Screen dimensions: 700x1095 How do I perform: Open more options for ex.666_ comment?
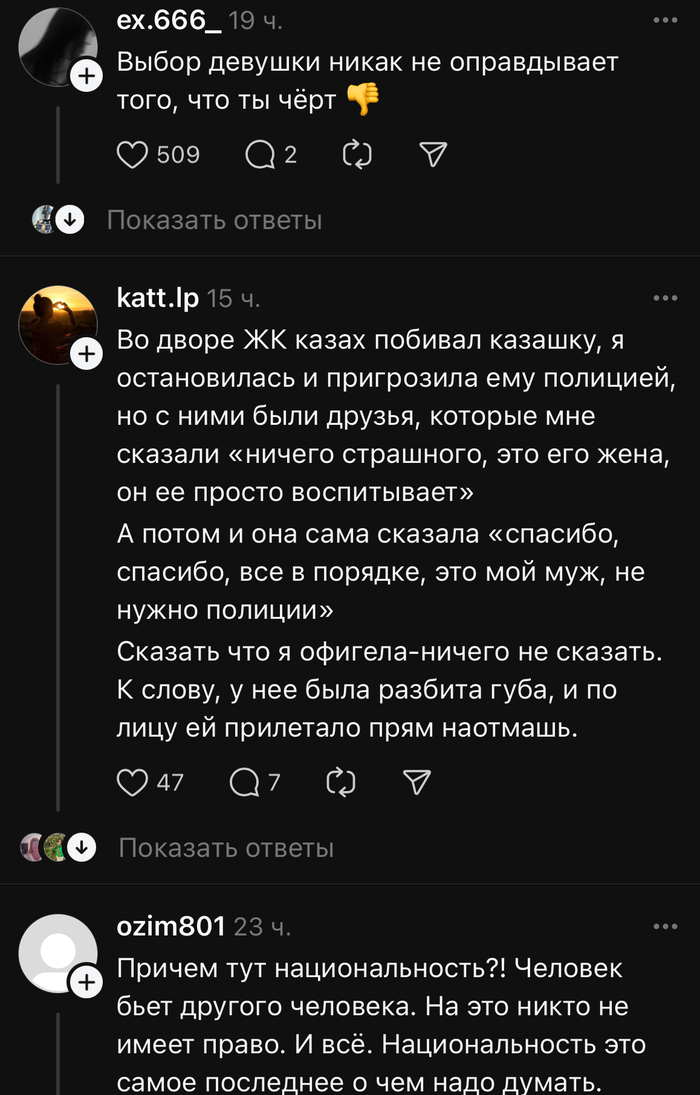pyautogui.click(x=664, y=20)
